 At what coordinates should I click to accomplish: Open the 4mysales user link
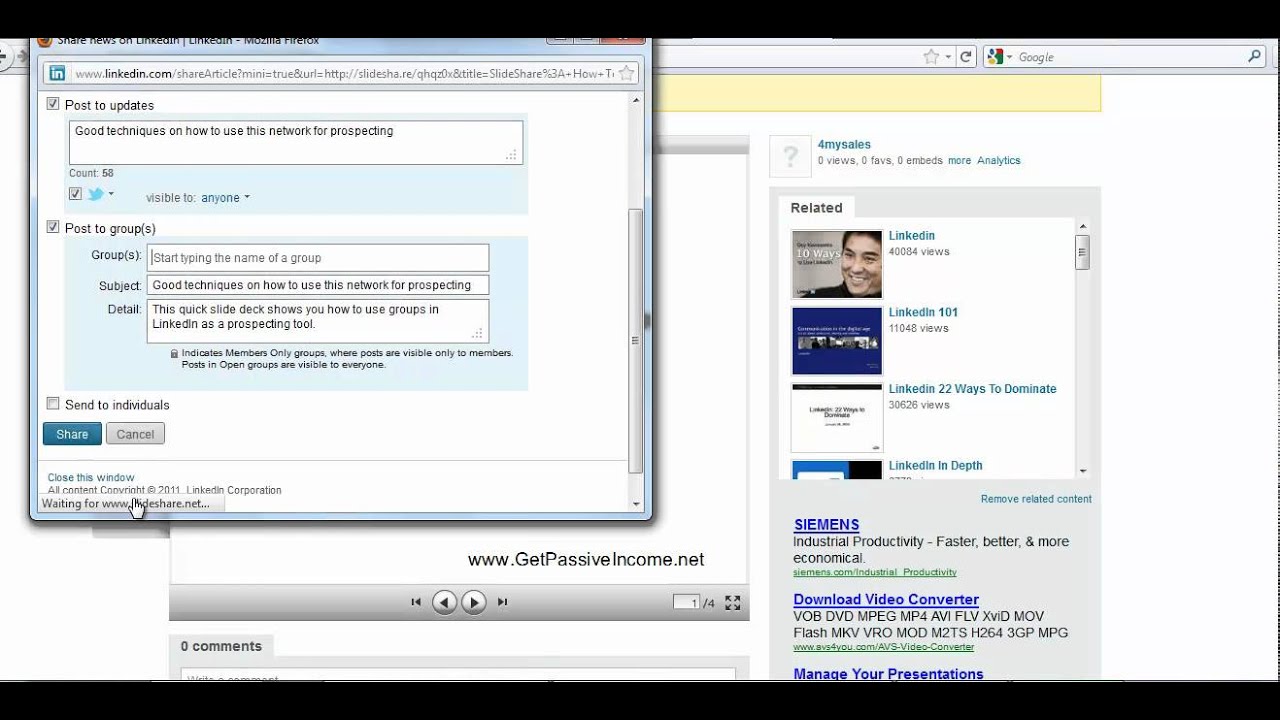pyautogui.click(x=844, y=144)
